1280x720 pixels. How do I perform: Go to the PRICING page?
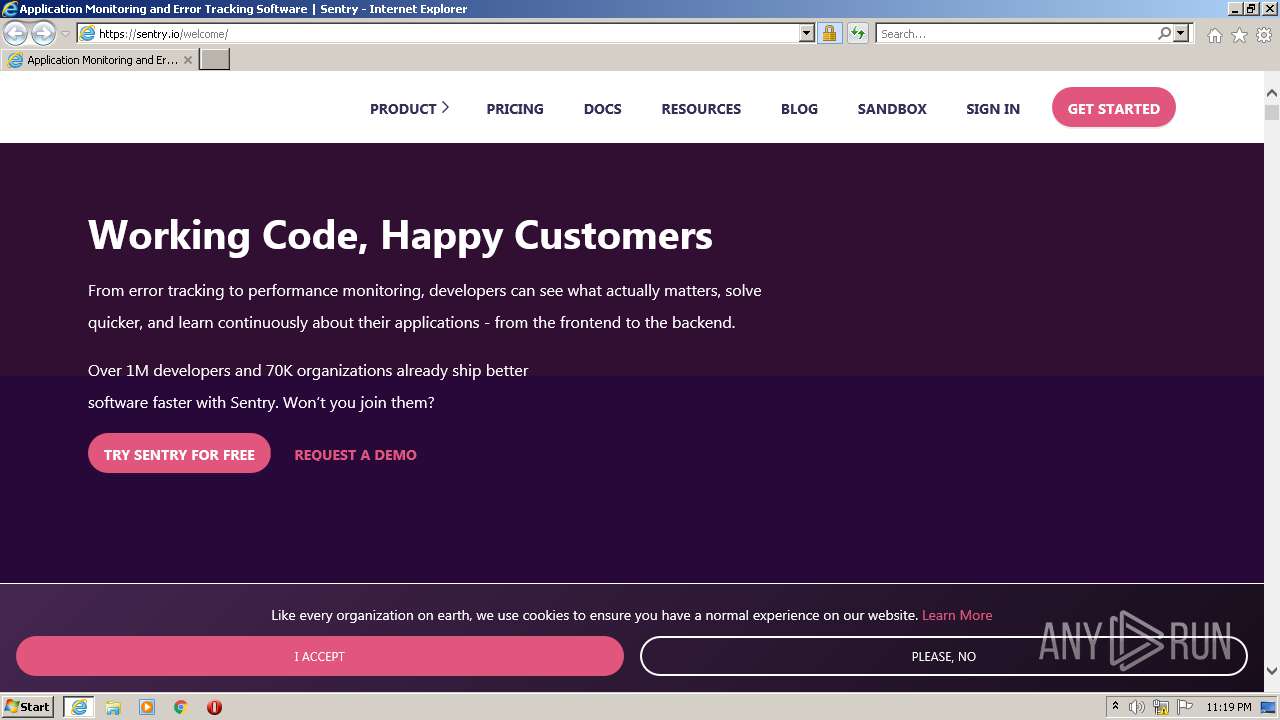pyautogui.click(x=515, y=109)
